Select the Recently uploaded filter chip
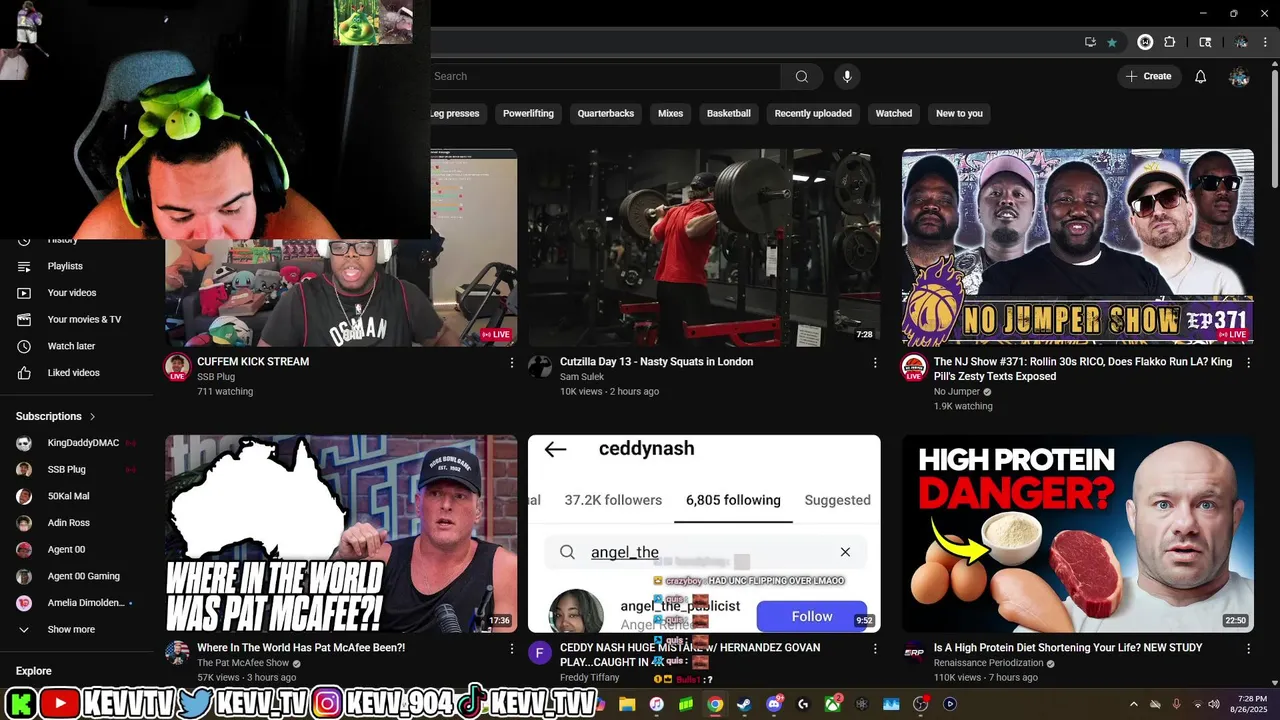The image size is (1280, 720). pyautogui.click(x=813, y=113)
